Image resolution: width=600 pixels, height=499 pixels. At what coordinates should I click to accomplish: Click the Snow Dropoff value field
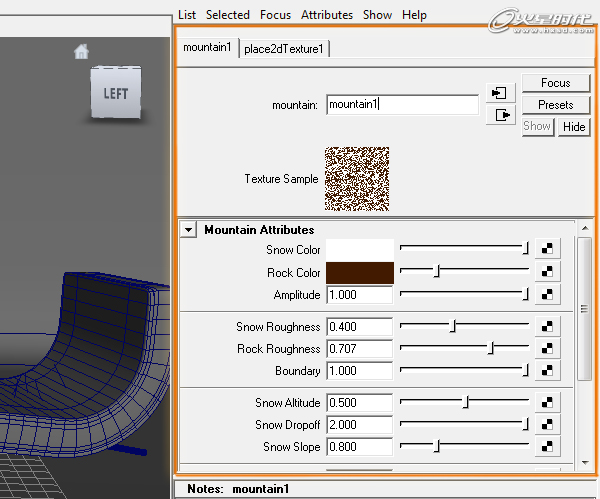coord(360,425)
